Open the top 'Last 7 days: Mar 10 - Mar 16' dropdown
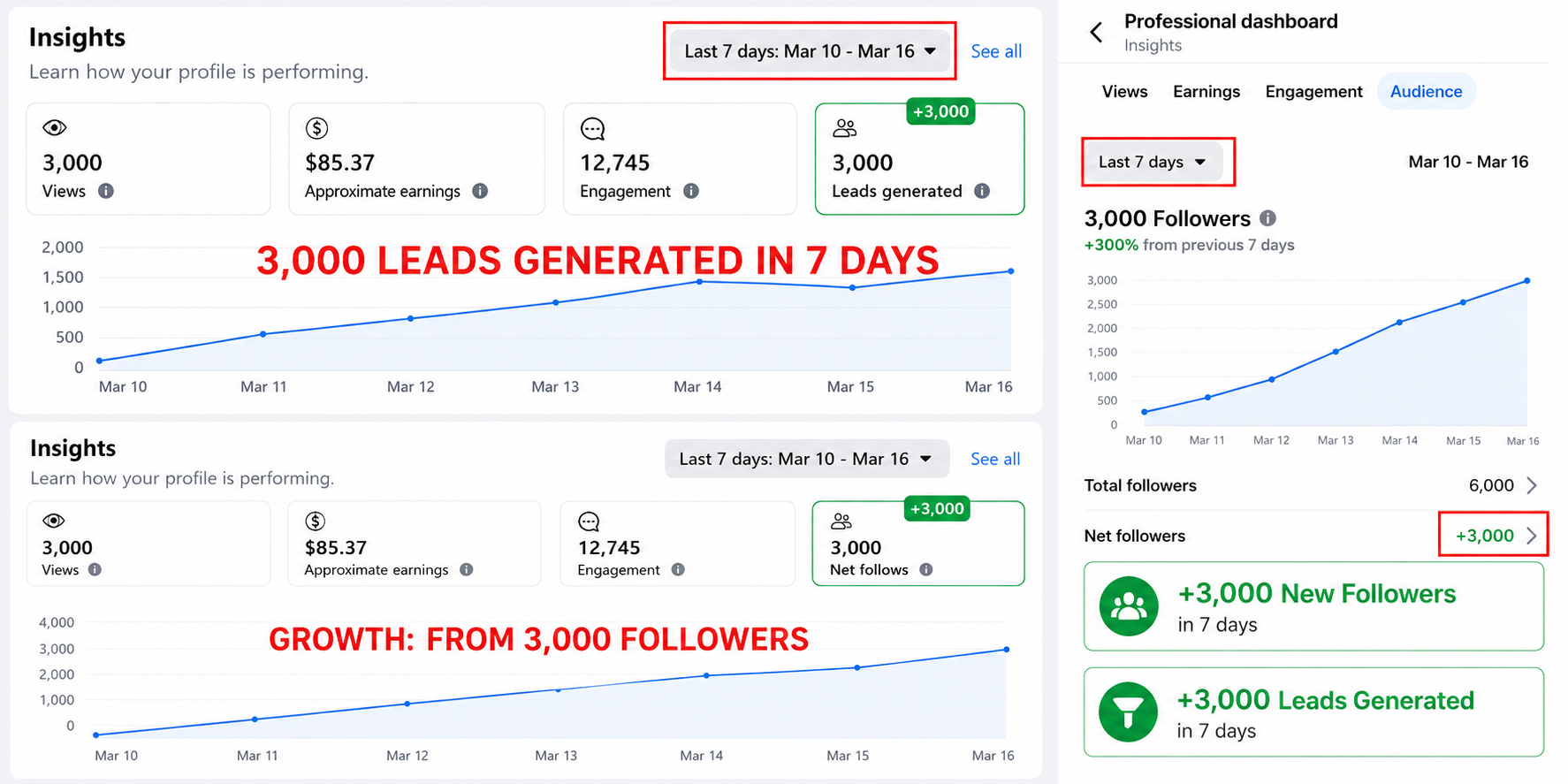This screenshot has height=784, width=1568. [x=810, y=51]
